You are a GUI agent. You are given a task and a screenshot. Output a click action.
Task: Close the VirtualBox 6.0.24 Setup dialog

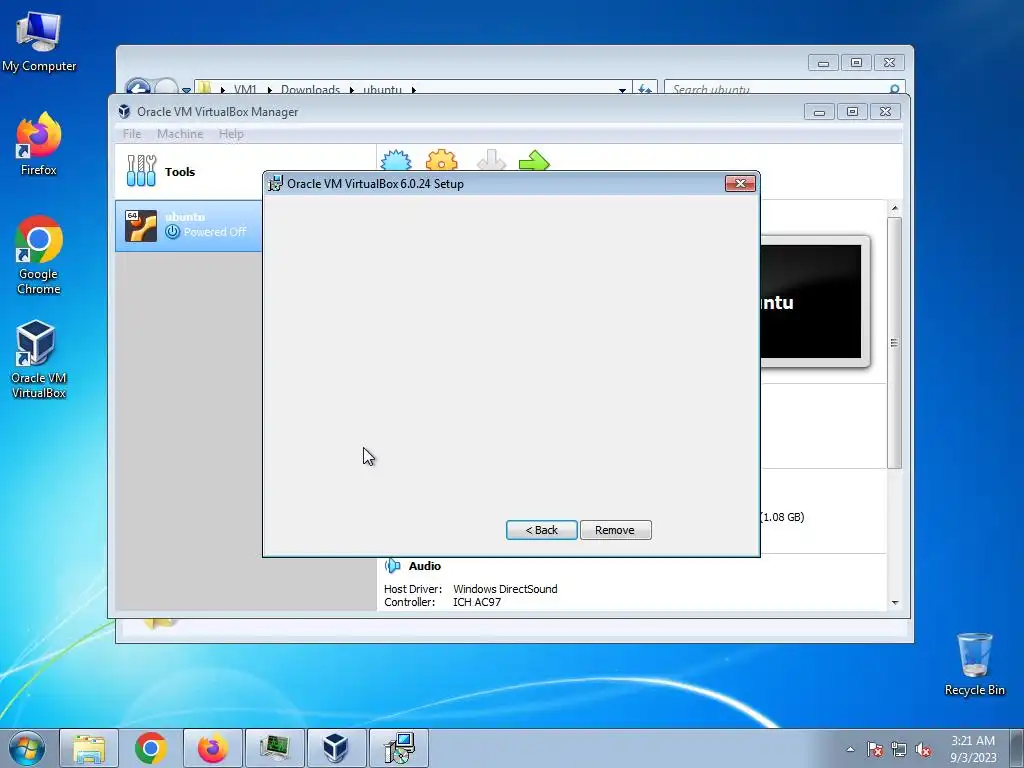tap(740, 184)
